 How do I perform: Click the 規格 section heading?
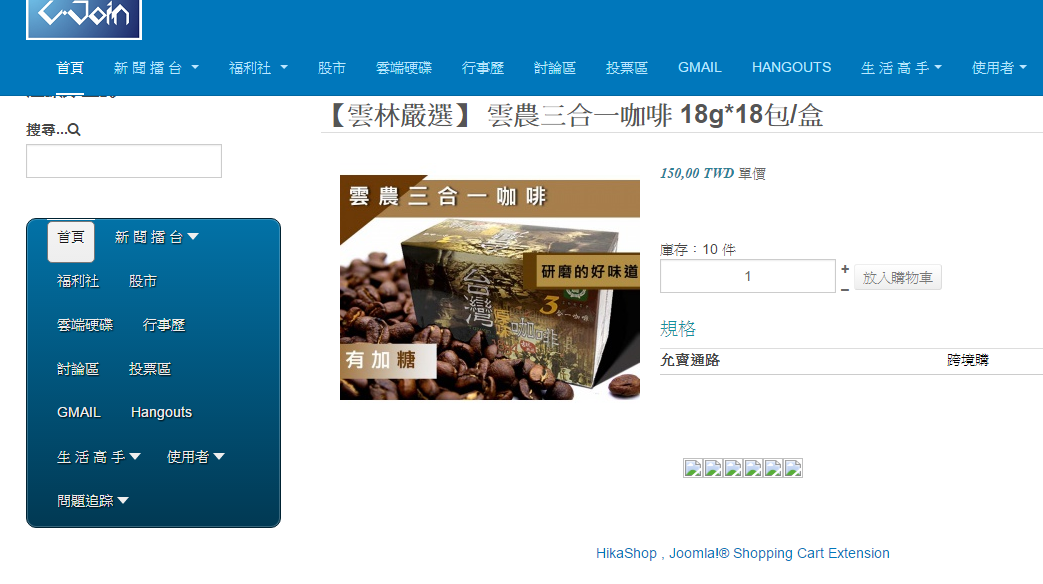[x=678, y=329]
